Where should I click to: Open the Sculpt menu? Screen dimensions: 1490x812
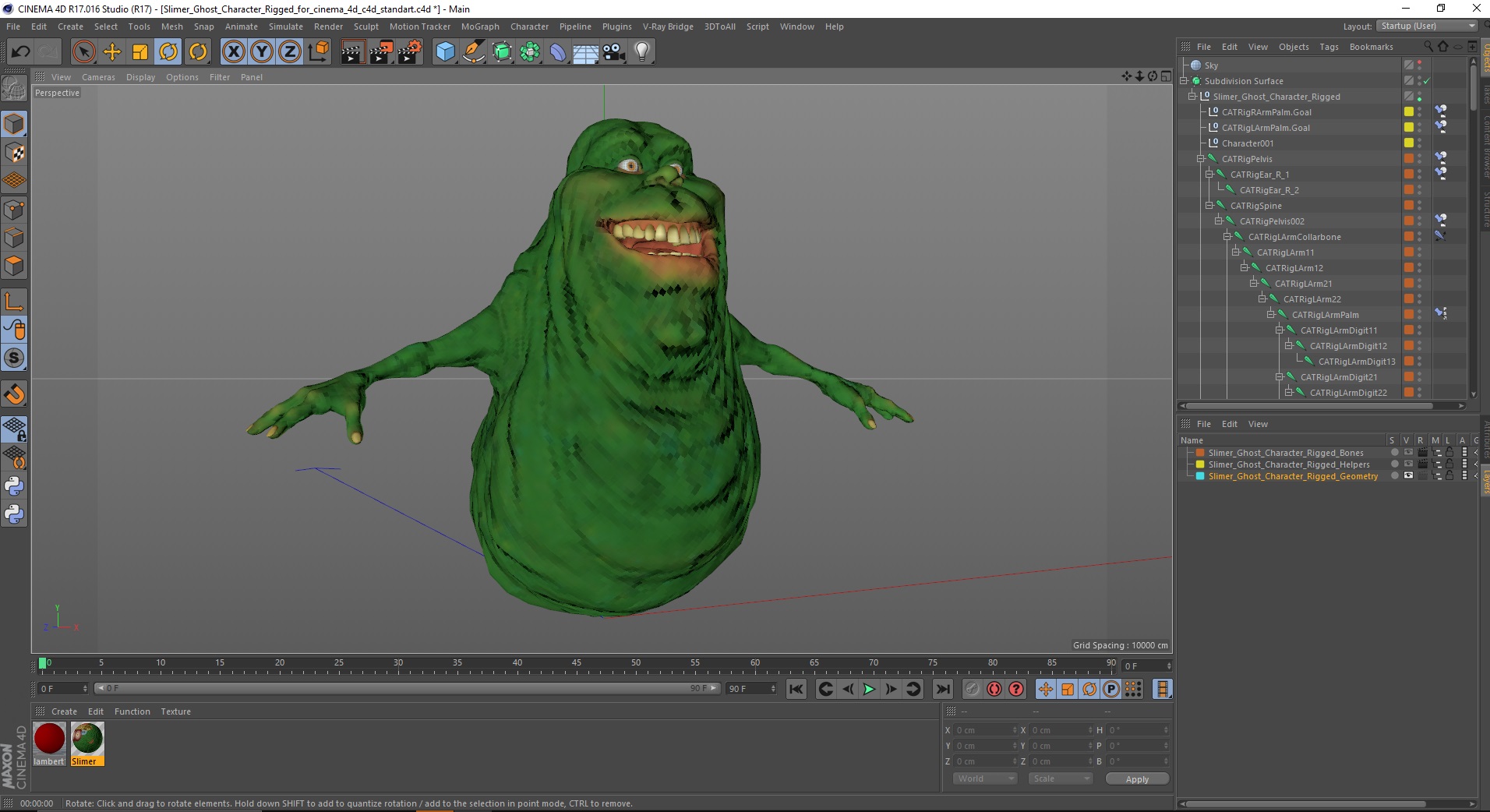[365, 26]
